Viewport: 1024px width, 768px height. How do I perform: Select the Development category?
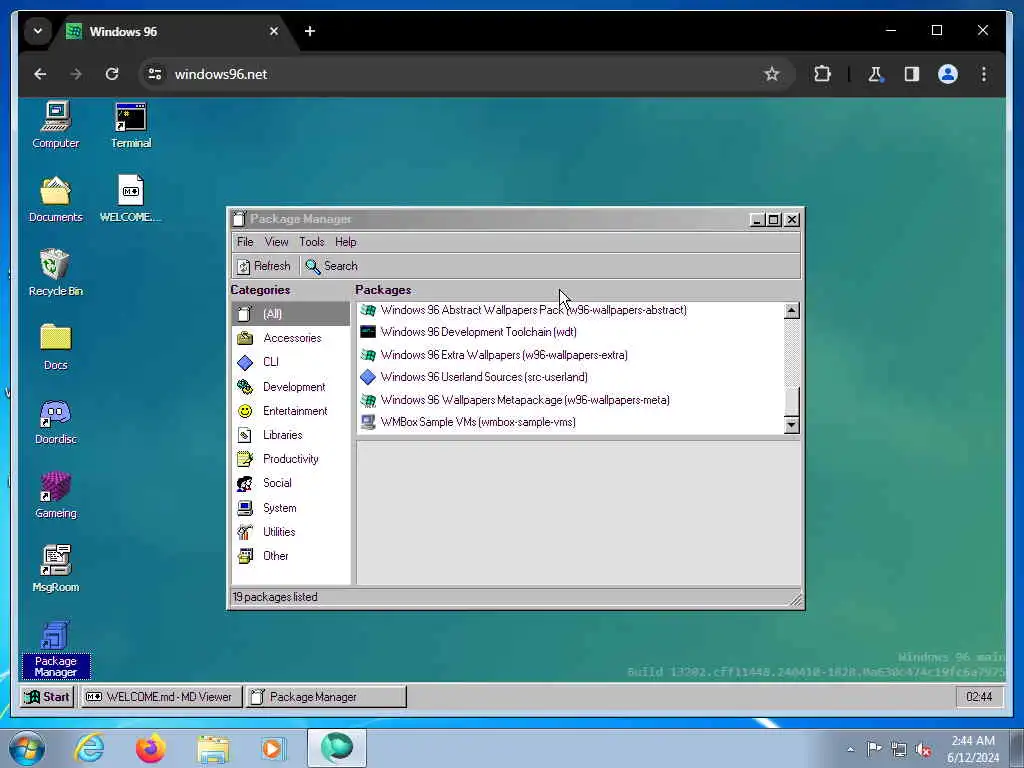coord(291,387)
